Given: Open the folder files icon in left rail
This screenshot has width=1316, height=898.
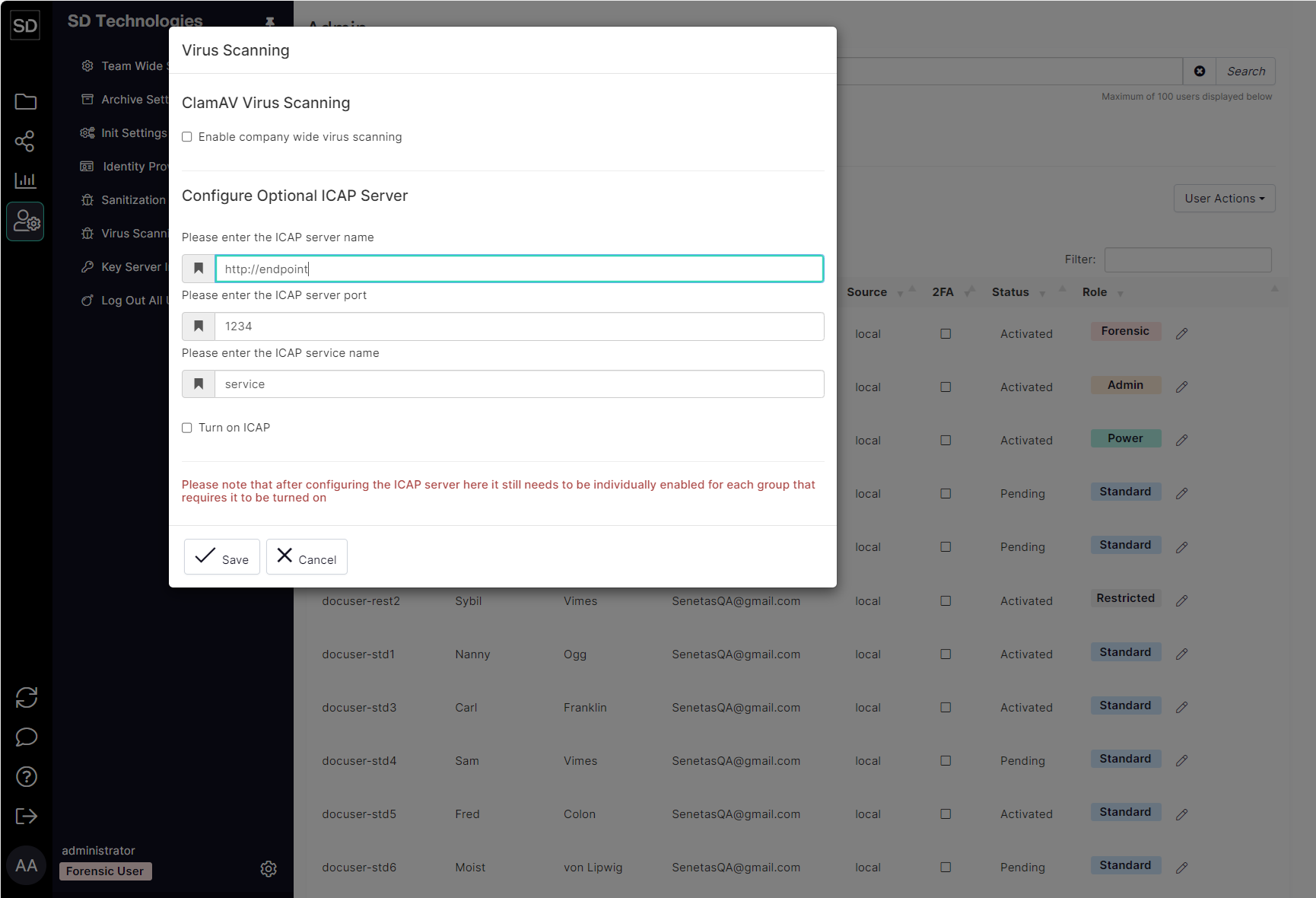Looking at the screenshot, I should [x=26, y=101].
